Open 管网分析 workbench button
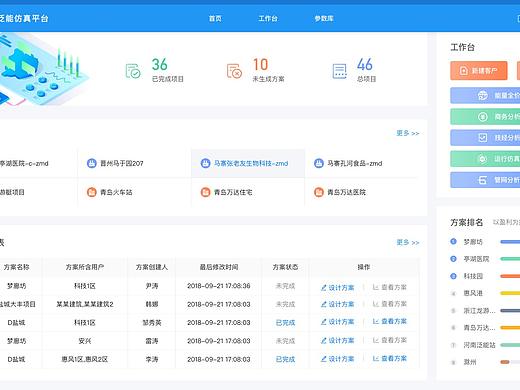Viewport: 520px width, 390px height. (485, 180)
